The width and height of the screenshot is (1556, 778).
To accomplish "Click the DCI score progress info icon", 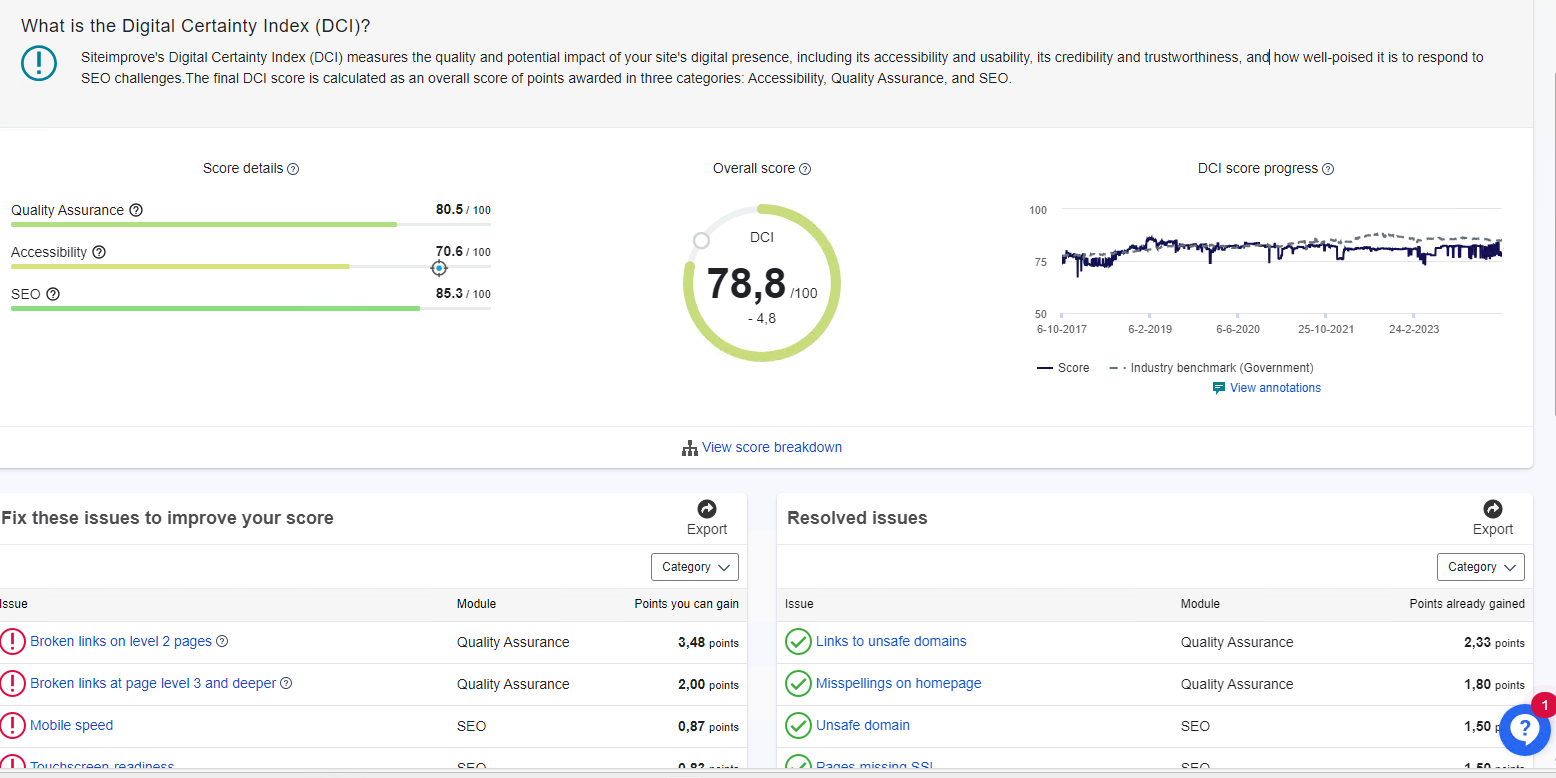I will pos(1328,169).
